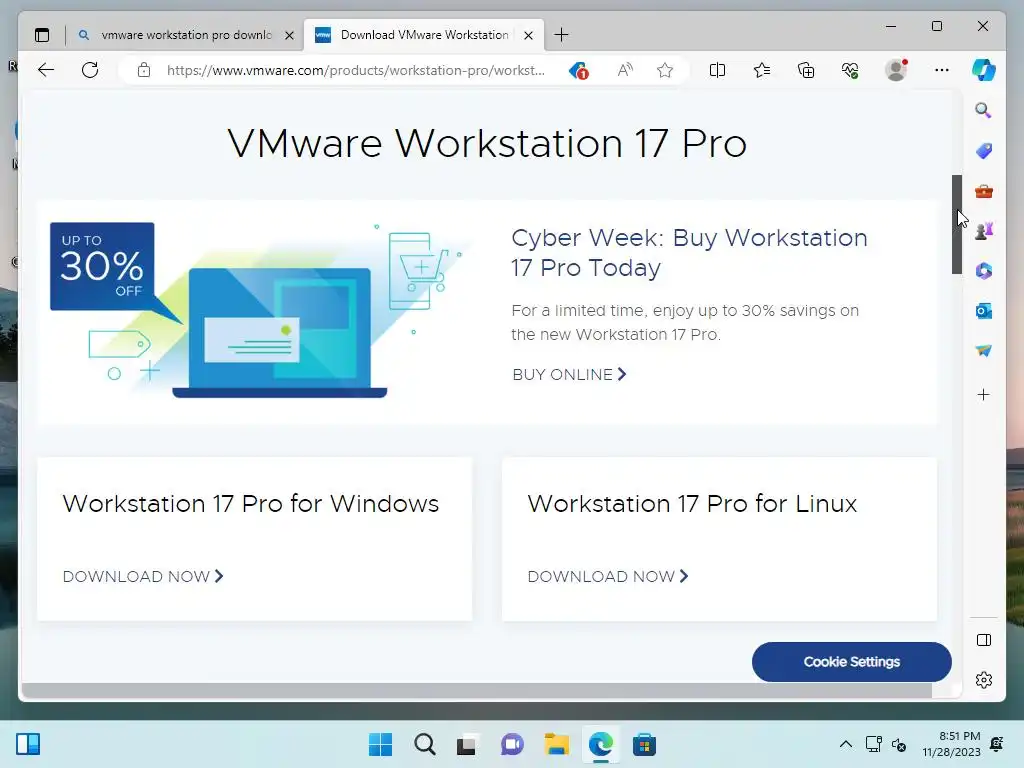Image resolution: width=1024 pixels, height=768 pixels.
Task: Go back to previous page
Action: pyautogui.click(x=46, y=70)
